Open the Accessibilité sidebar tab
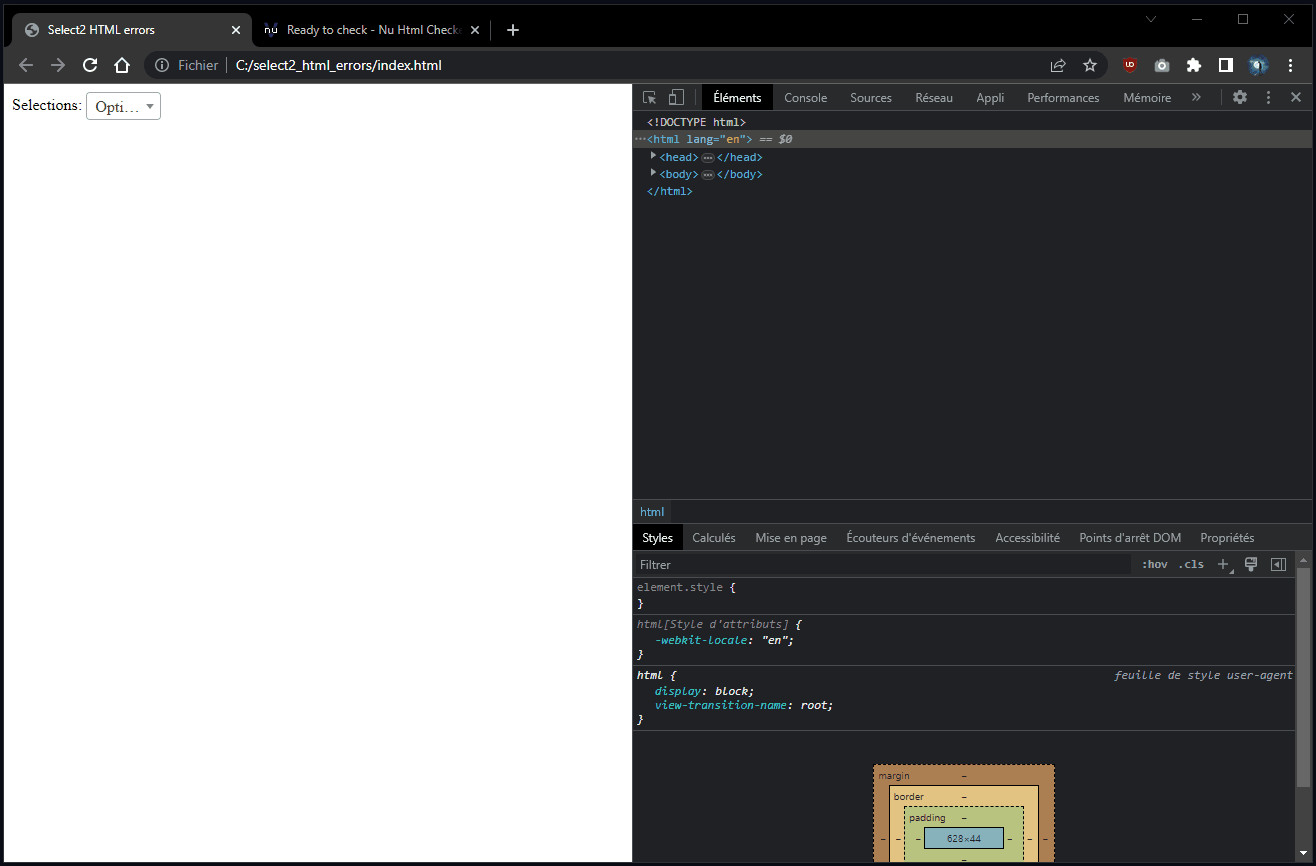The image size is (1316, 866). (x=1027, y=537)
